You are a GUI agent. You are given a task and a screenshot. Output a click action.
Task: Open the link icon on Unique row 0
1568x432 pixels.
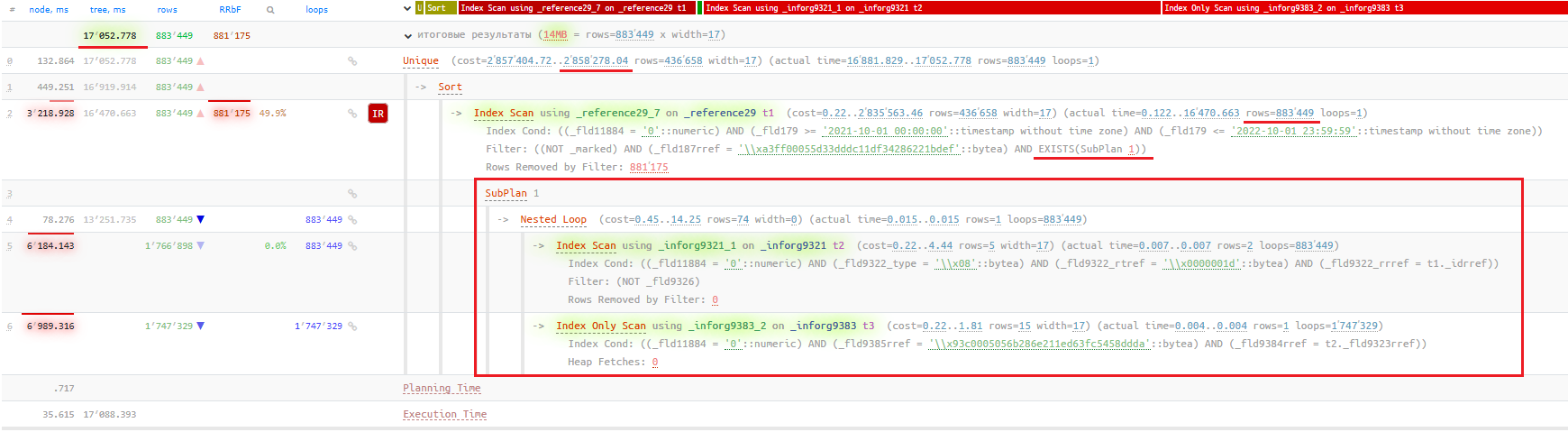(352, 61)
